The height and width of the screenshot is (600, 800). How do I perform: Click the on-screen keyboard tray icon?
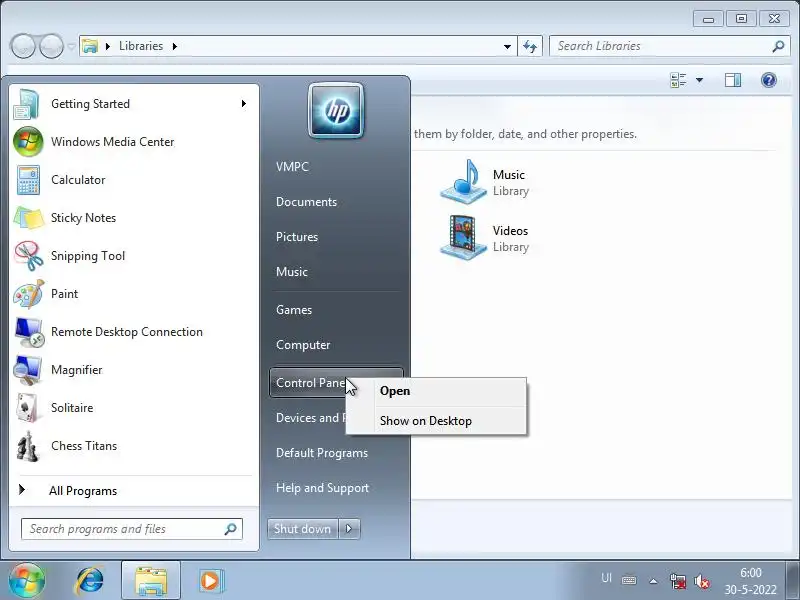click(x=629, y=580)
